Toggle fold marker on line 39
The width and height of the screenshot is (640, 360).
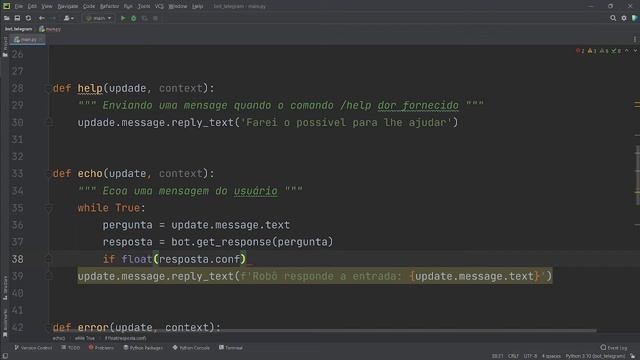click(x=49, y=276)
